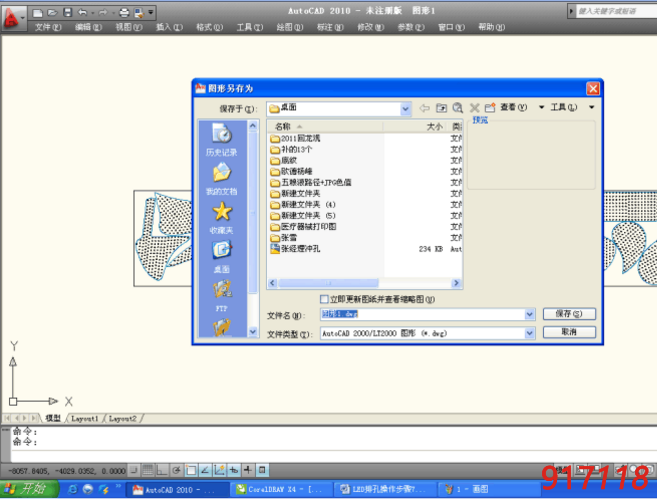Click the Save floppy disk quick-access icon

[x=67, y=13]
